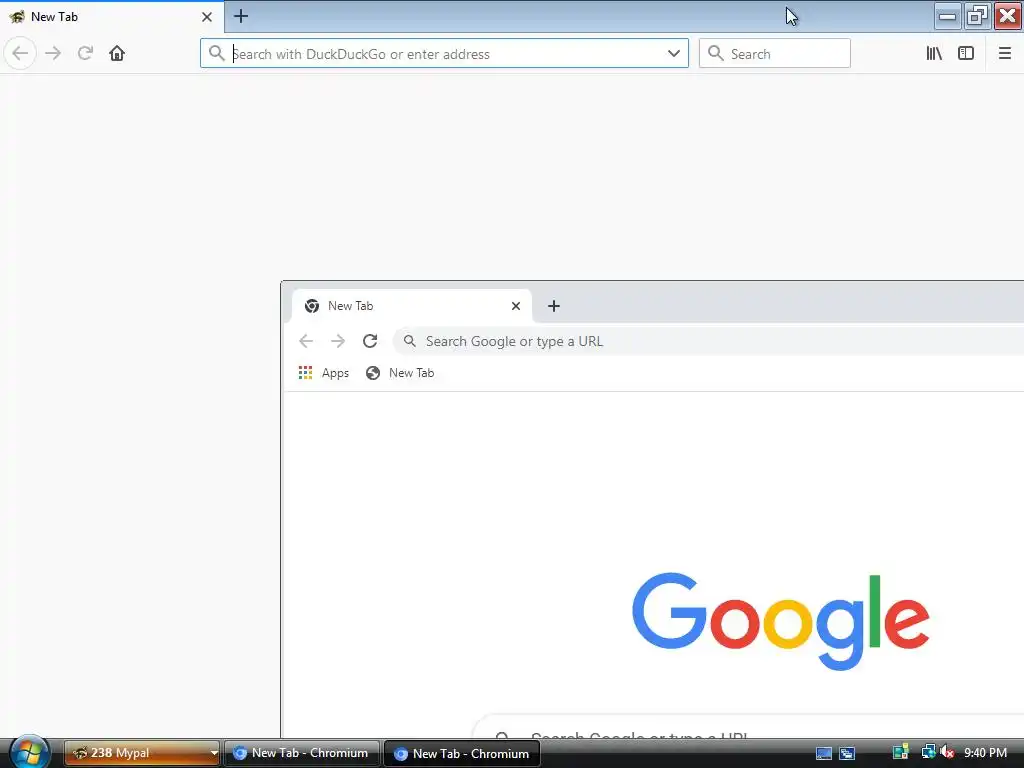Click the colorful flag tray icon

[901, 752]
